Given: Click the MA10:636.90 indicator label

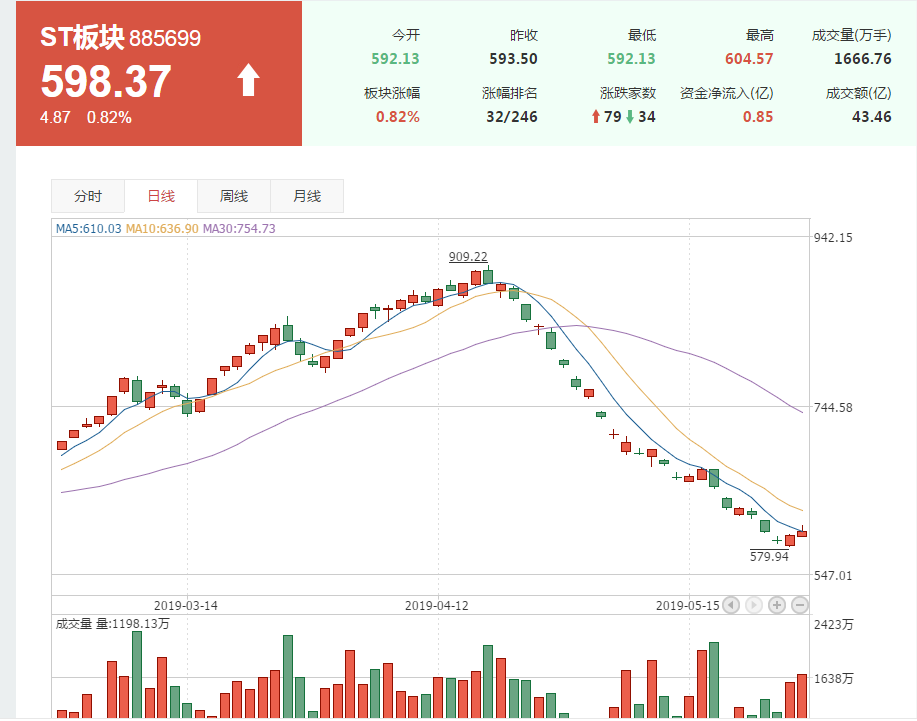Looking at the screenshot, I should (x=162, y=229).
